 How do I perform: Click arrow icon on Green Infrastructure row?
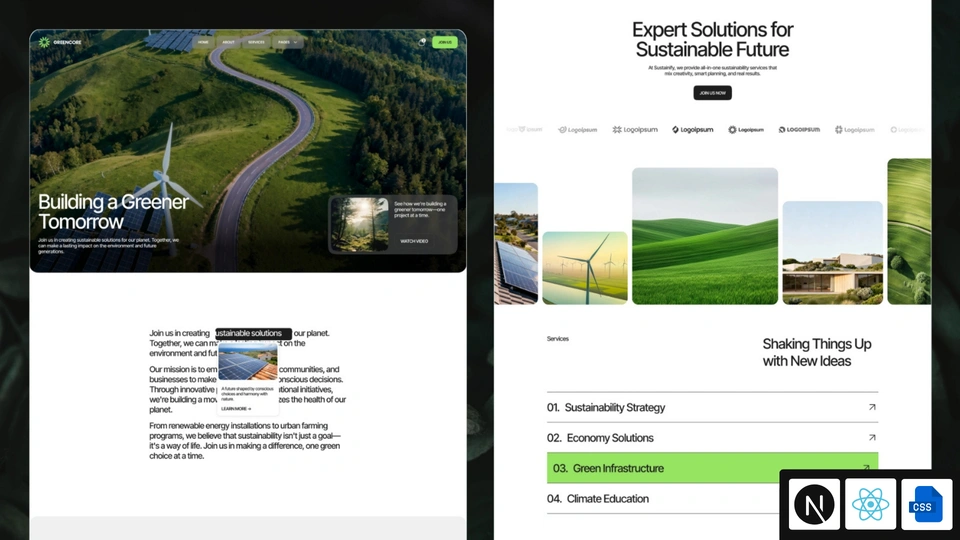click(x=866, y=467)
